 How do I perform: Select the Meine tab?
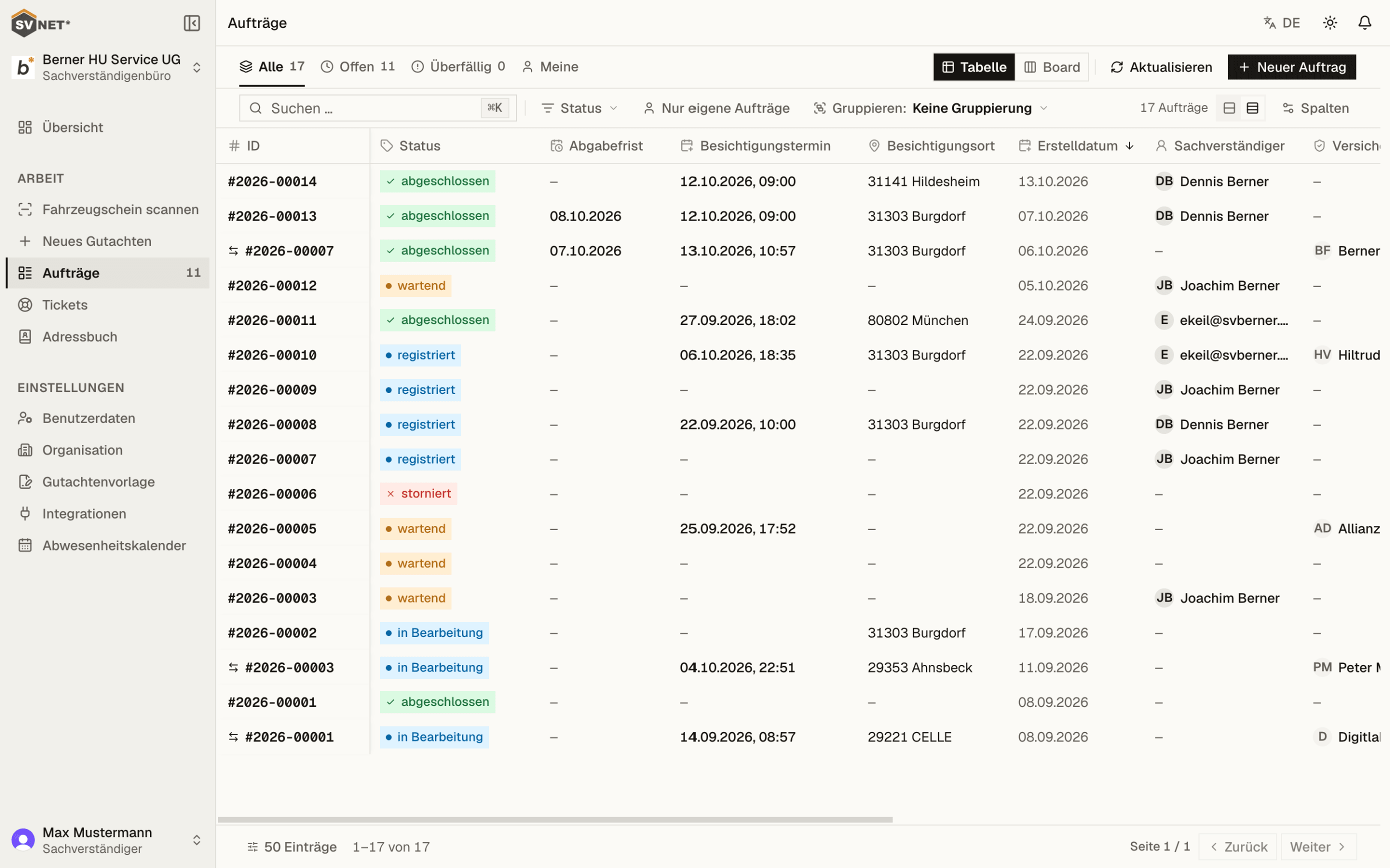coord(550,66)
